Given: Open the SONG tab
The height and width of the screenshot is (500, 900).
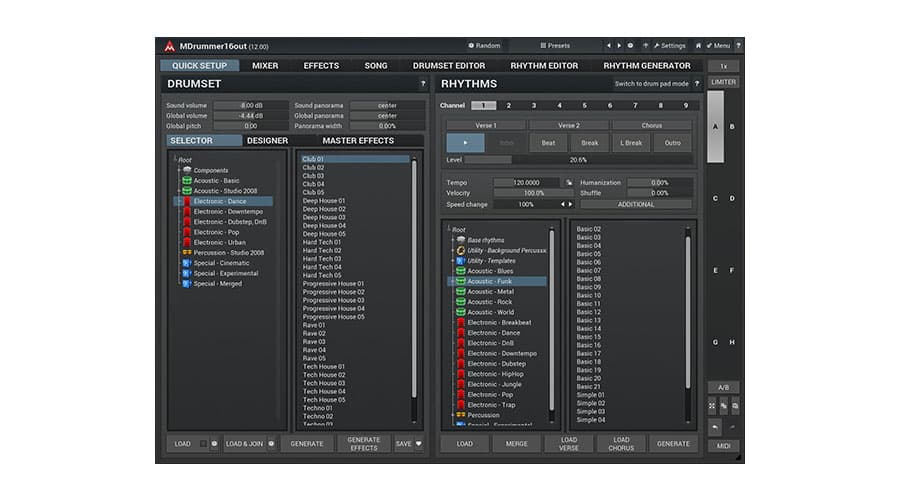Looking at the screenshot, I should (375, 65).
